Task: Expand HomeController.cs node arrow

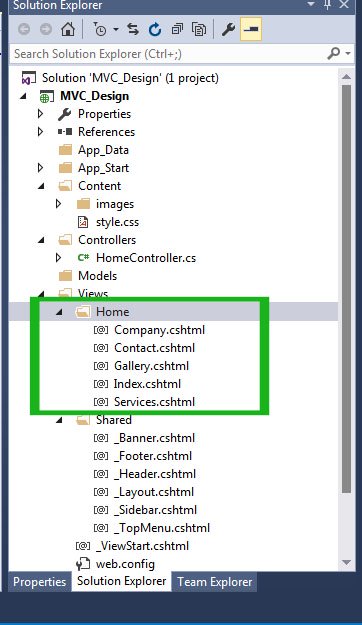Action: click(59, 258)
